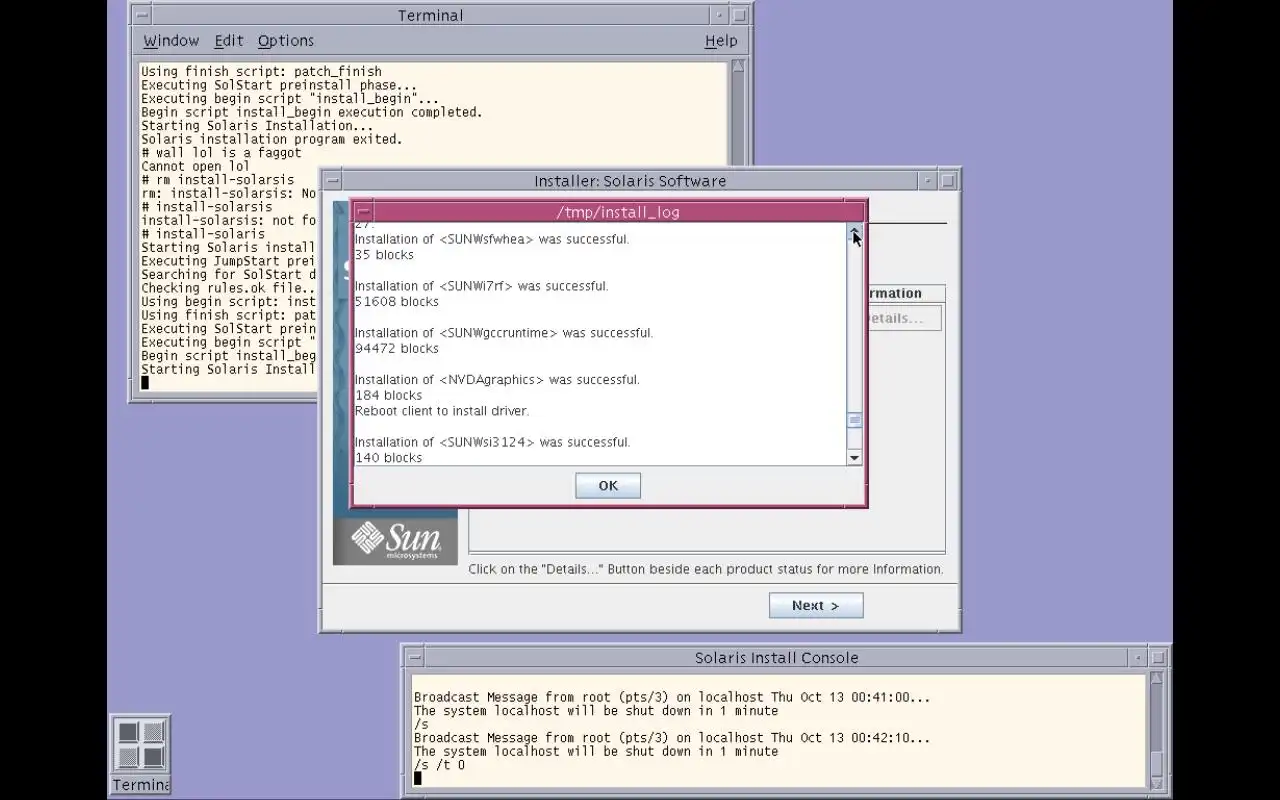Click the "Reboot client to install driver." line
The height and width of the screenshot is (800, 1280).
point(442,411)
